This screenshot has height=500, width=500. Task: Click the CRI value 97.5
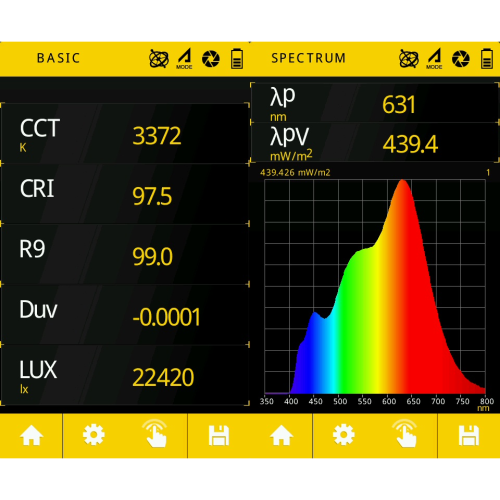pos(152,196)
